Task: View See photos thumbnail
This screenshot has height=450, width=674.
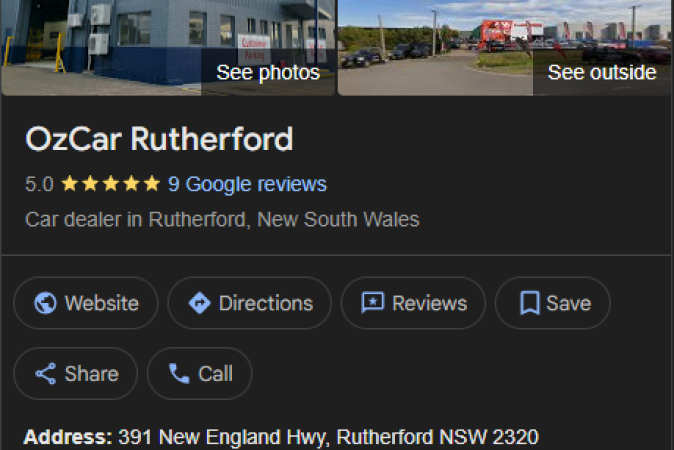Action: [x=168, y=47]
